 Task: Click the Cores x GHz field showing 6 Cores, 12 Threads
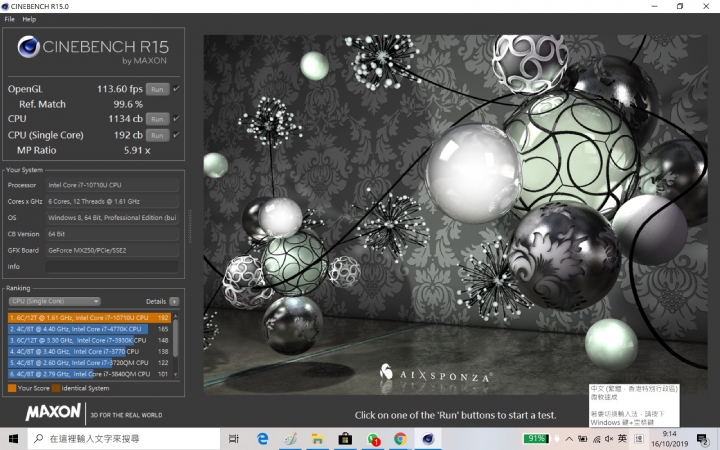coord(112,201)
